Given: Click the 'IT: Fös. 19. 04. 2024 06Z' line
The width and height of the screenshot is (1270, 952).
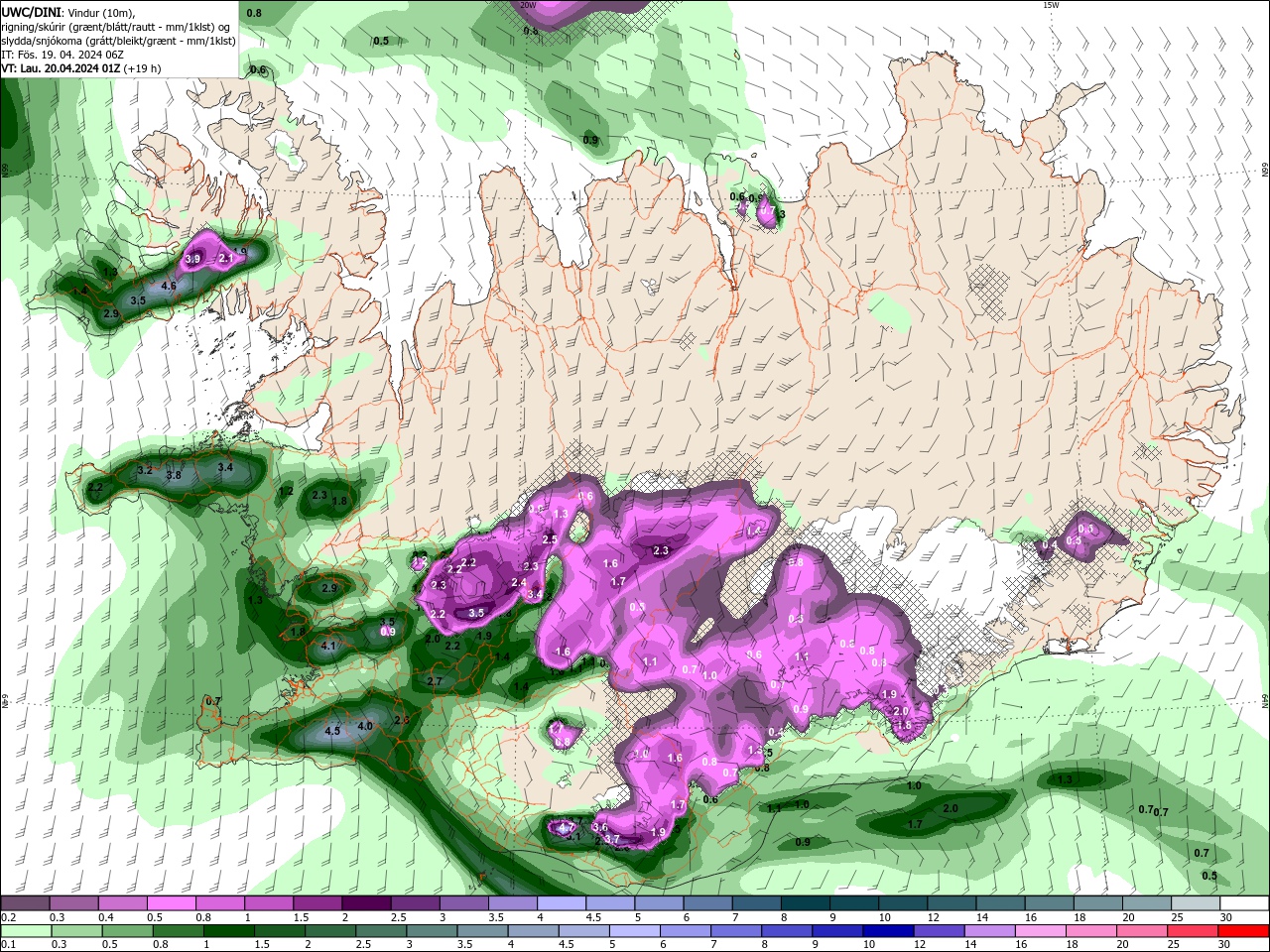Looking at the screenshot, I should point(62,55).
